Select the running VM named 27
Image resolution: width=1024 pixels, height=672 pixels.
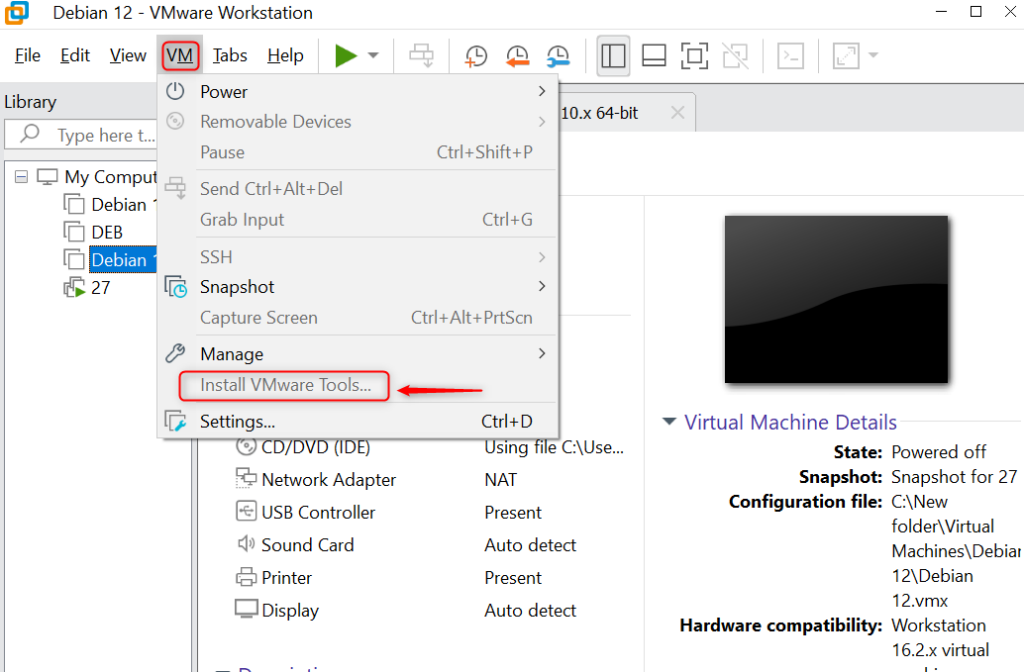click(x=100, y=288)
